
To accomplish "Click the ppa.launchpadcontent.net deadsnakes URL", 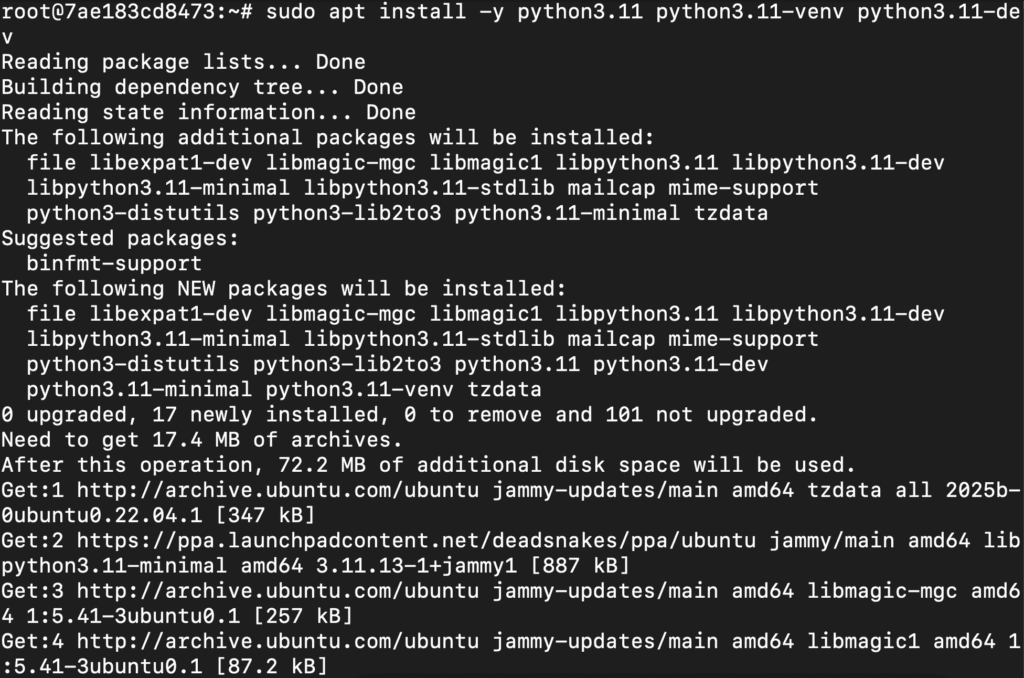I will (416, 541).
